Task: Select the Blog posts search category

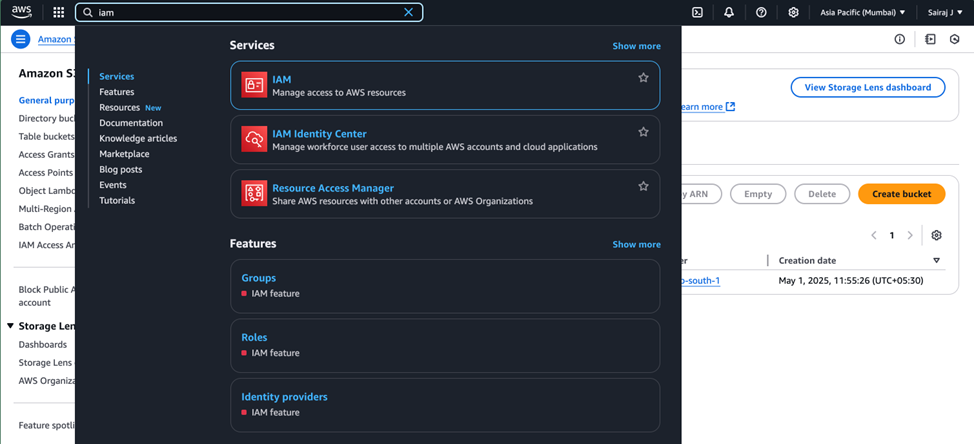Action: 121,170
